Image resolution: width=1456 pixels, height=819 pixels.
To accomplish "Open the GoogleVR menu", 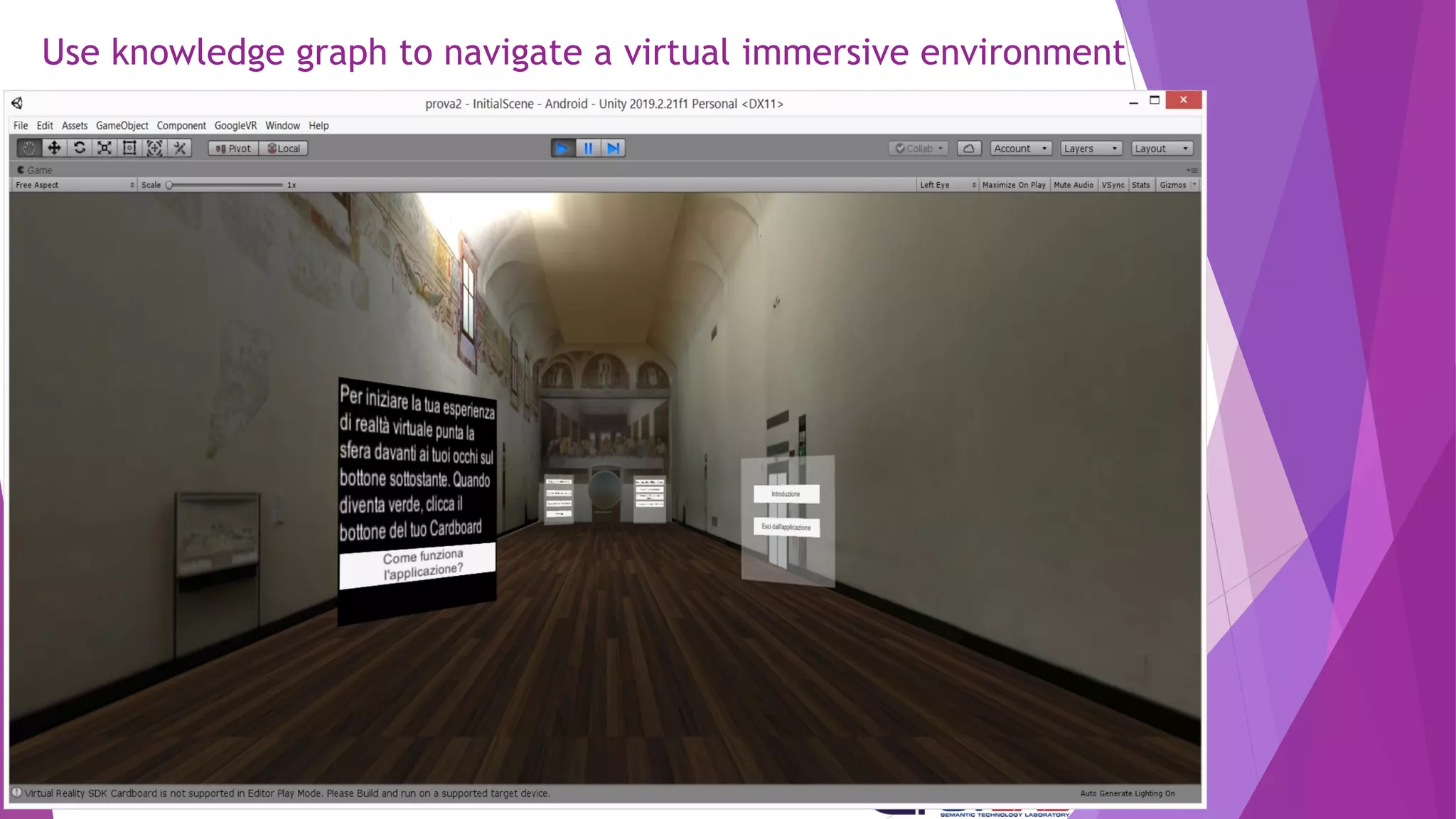I will pyautogui.click(x=235, y=126).
